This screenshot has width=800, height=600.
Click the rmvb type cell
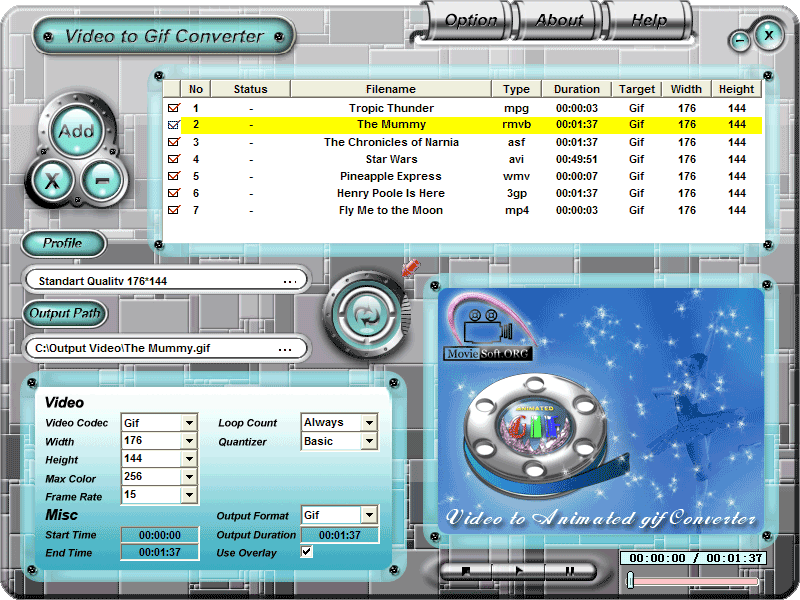pos(516,124)
